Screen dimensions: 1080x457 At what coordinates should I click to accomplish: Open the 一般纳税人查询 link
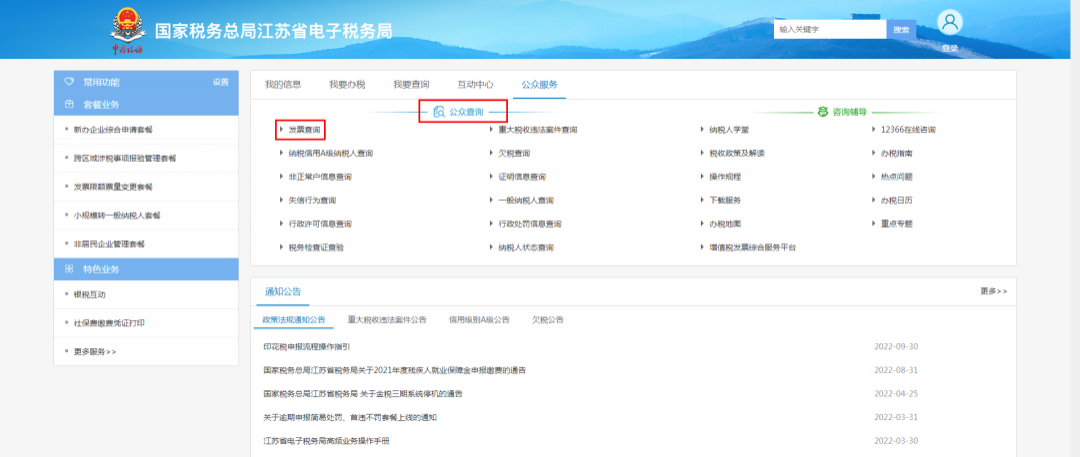coord(526,201)
